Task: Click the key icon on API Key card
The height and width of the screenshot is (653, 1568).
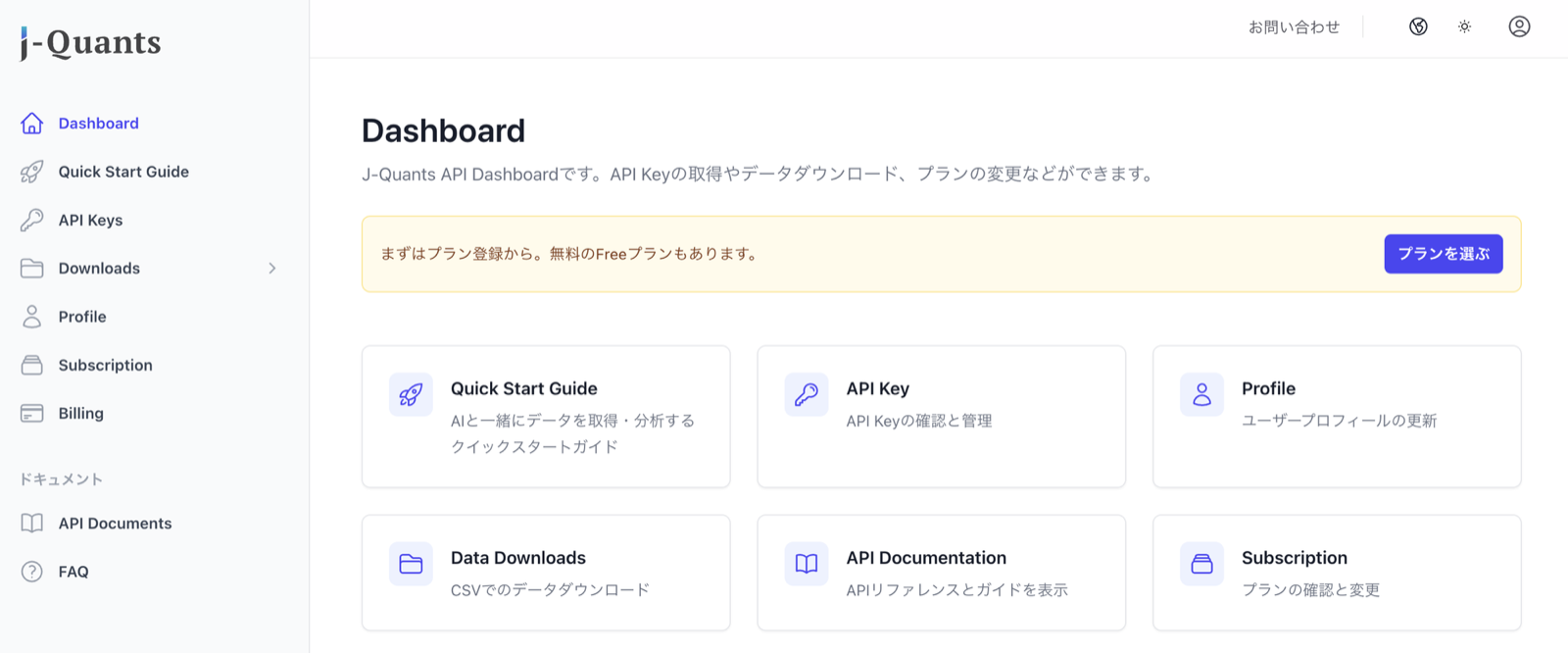Action: tap(807, 394)
